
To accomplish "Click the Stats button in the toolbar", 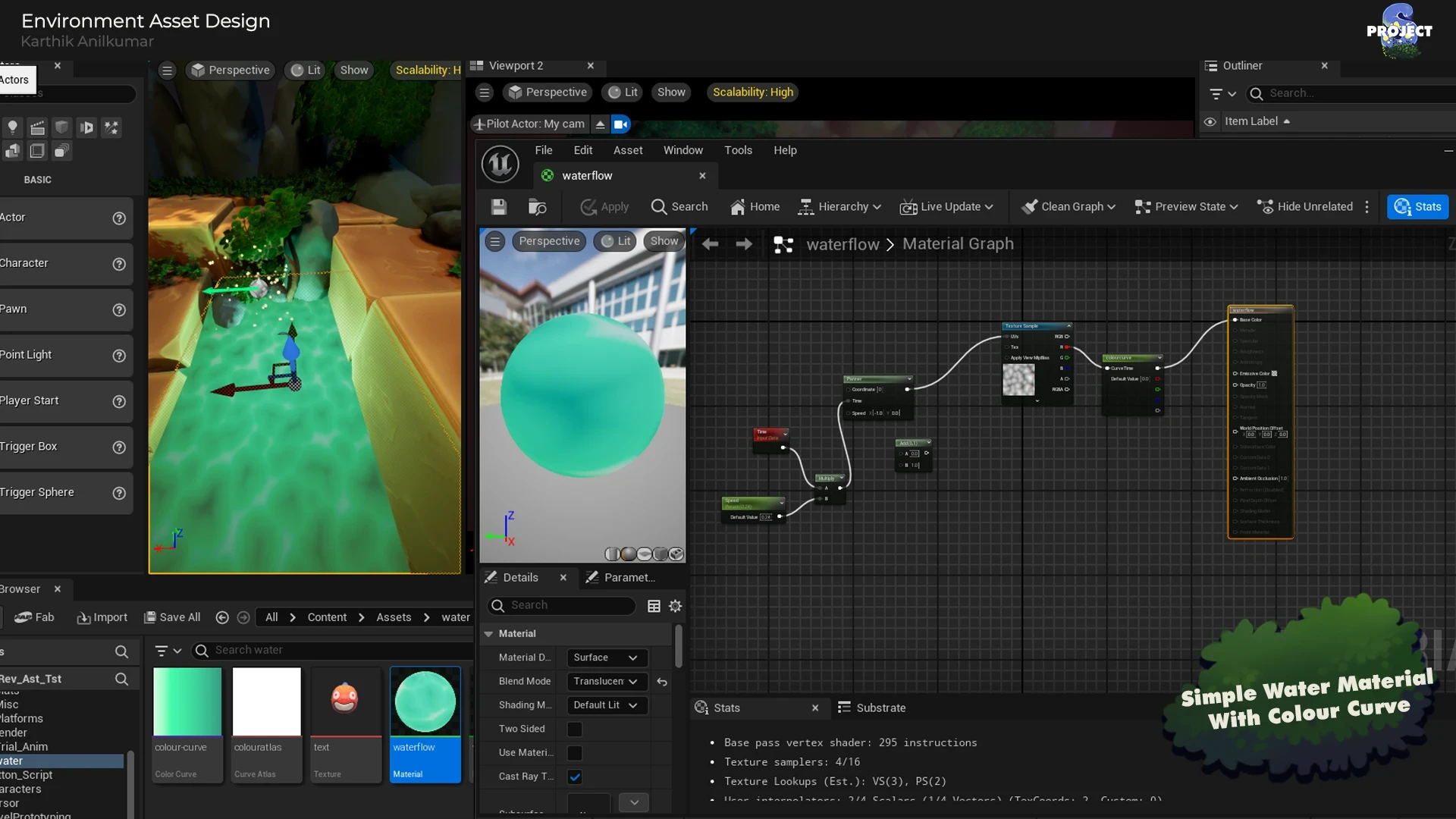I will point(1417,206).
